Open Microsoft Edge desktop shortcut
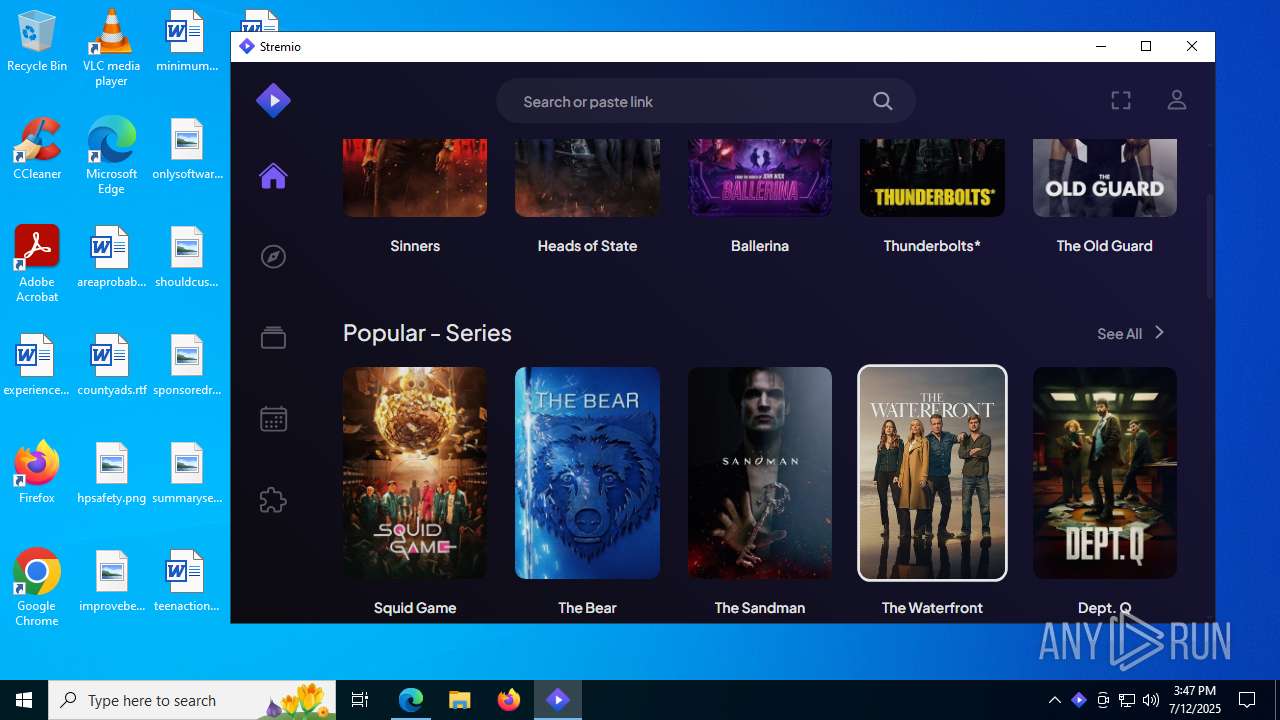 click(111, 156)
